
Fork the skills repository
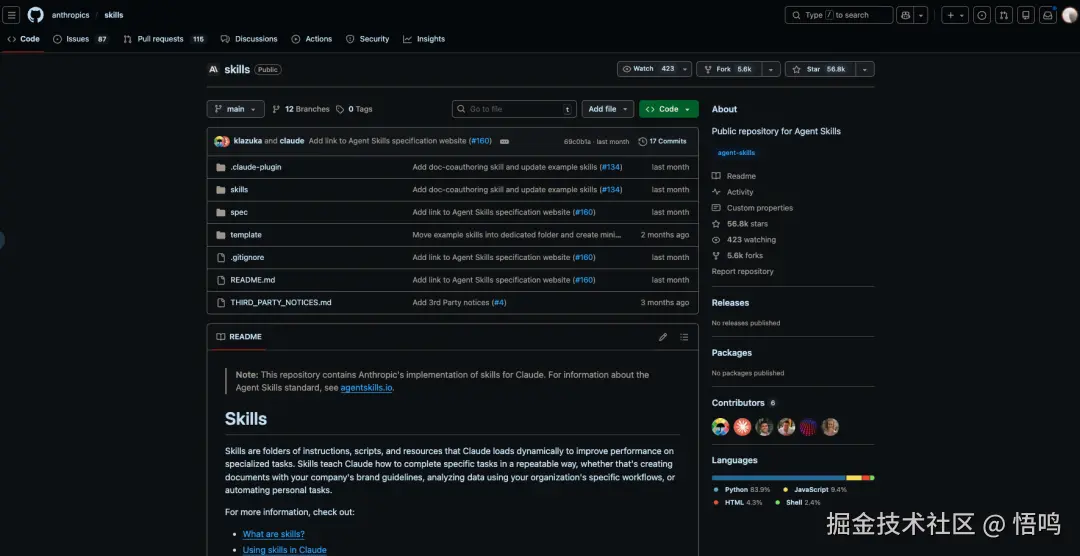point(730,69)
